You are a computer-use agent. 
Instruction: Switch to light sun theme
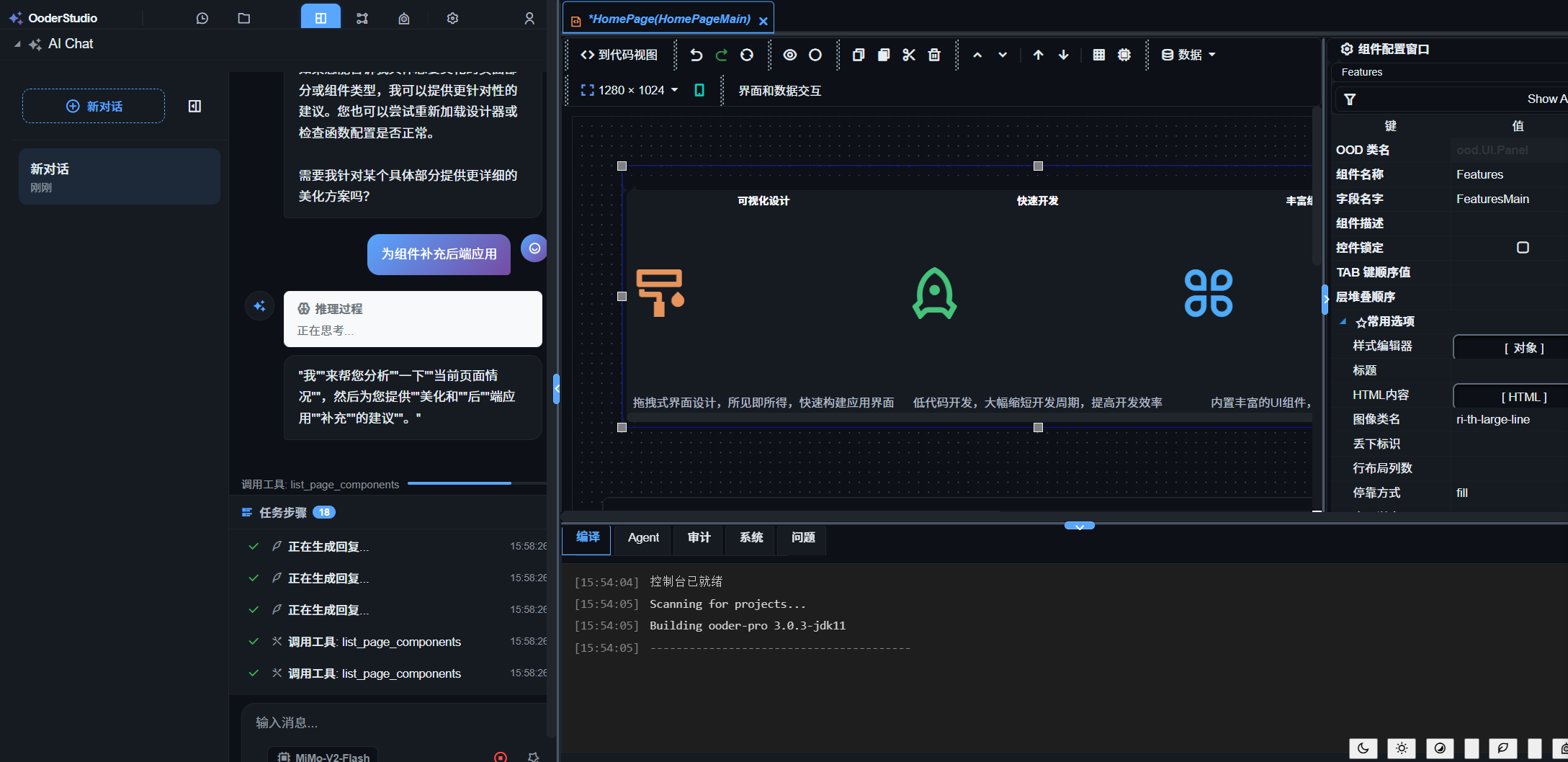pyautogui.click(x=1402, y=748)
